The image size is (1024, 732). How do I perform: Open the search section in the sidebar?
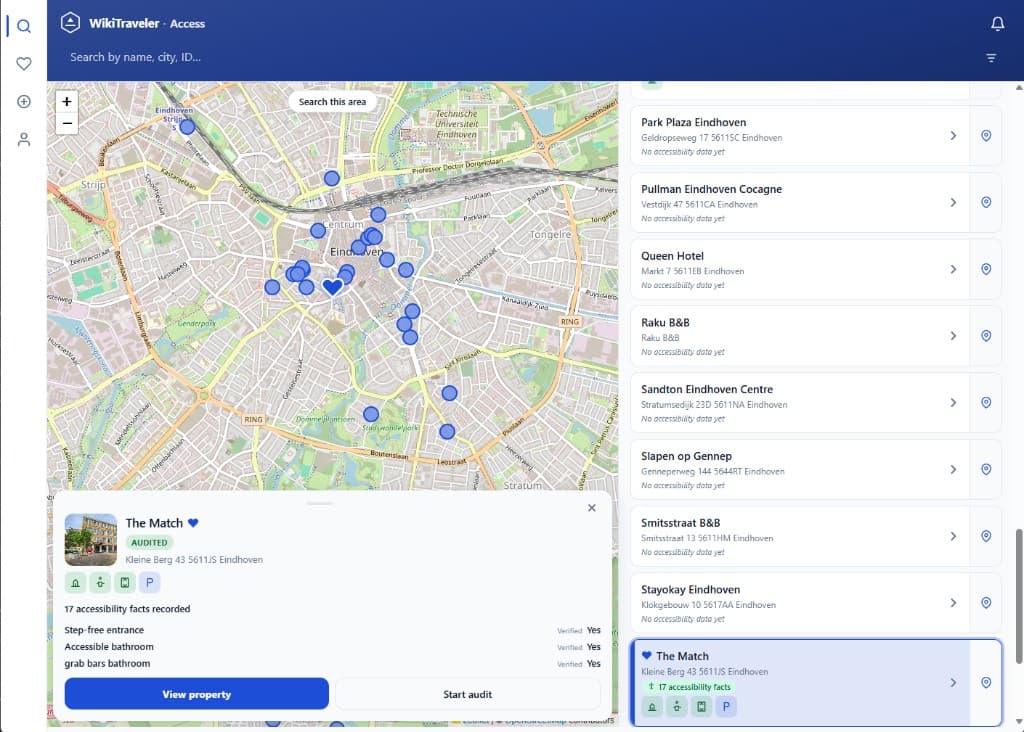24,26
